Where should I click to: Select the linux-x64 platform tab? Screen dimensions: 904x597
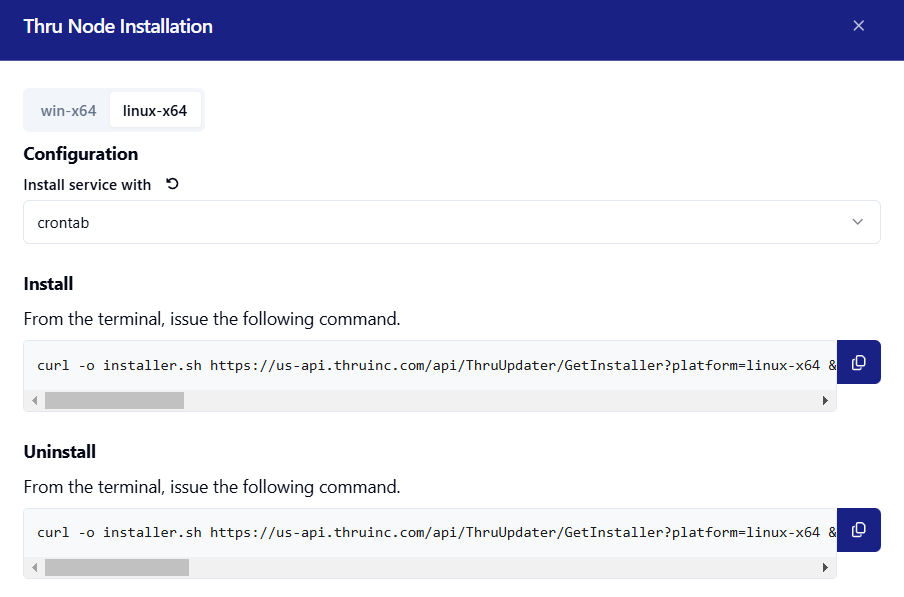155,111
